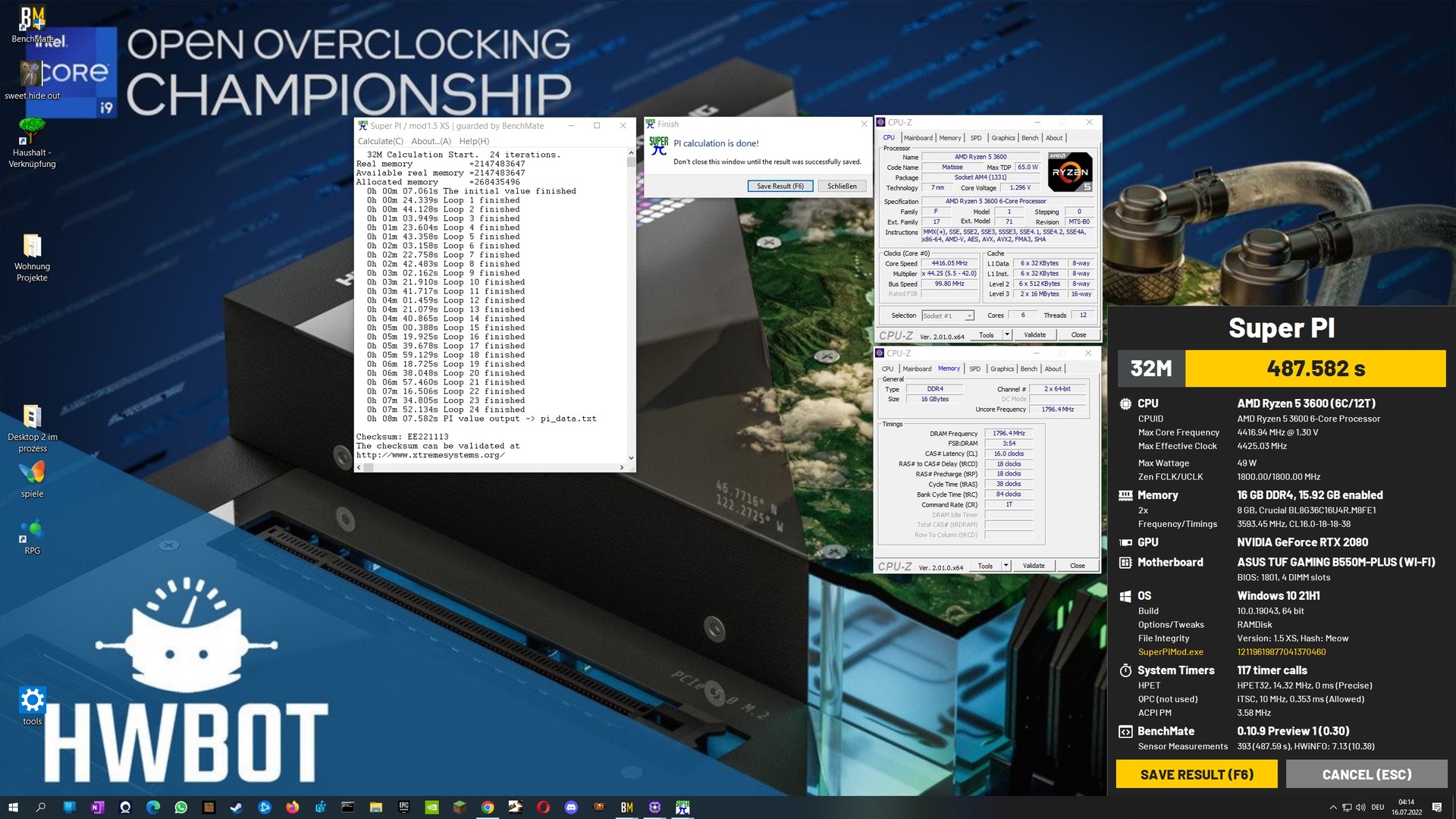
Task: Click Validate in lower CPU-Z window
Action: click(x=1034, y=566)
